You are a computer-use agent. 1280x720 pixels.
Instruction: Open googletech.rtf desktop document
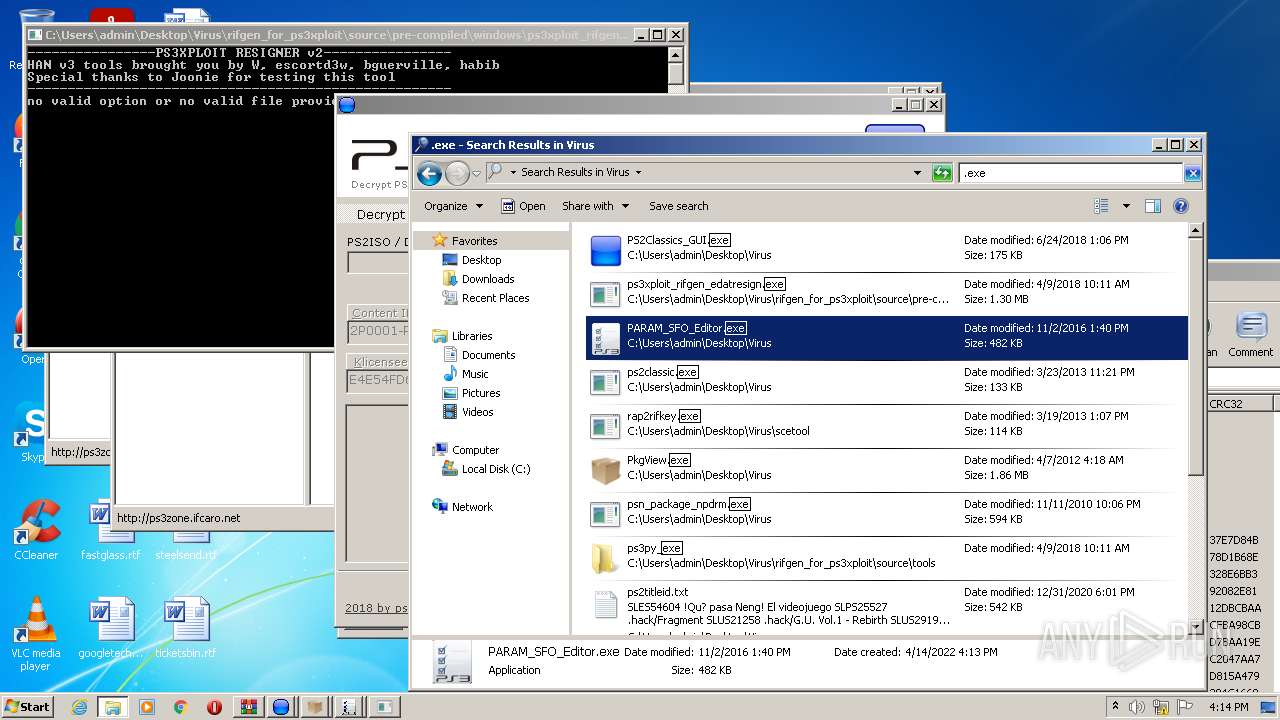point(110,628)
